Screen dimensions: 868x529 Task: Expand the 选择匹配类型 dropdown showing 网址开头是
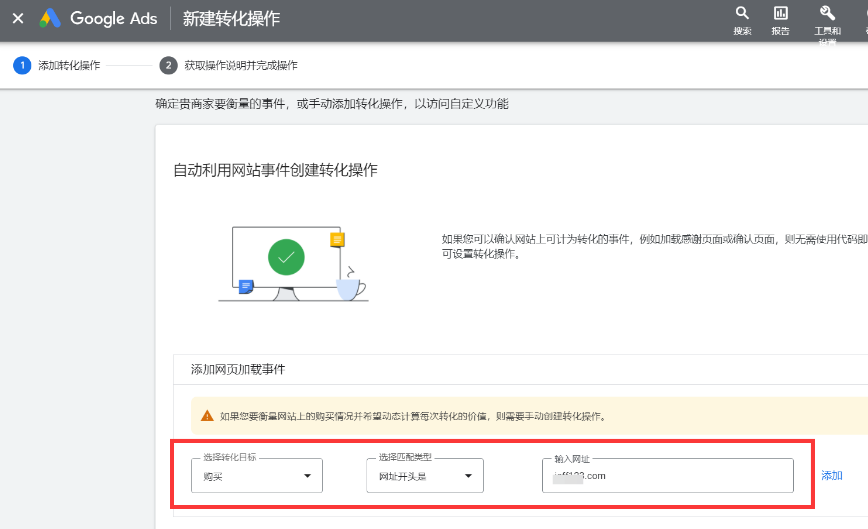(x=425, y=476)
